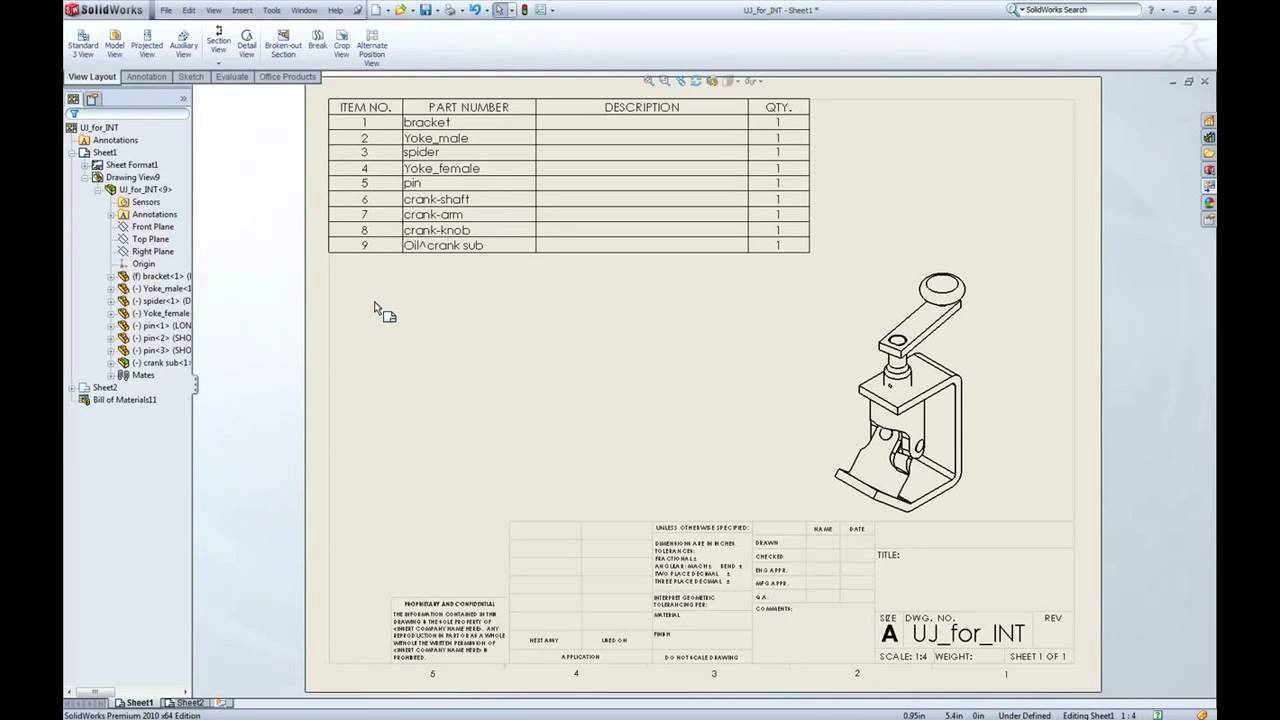Screen dimensions: 1280x720
Task: Print the current sheet
Action: [x=450, y=10]
